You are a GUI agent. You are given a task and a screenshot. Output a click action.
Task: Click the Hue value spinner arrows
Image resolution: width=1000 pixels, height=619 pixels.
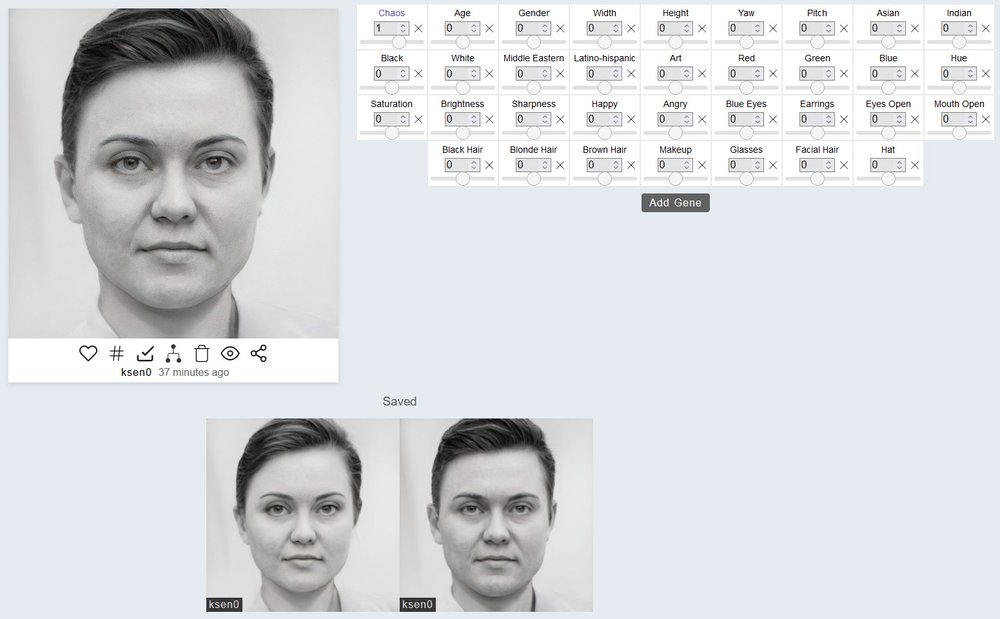971,74
